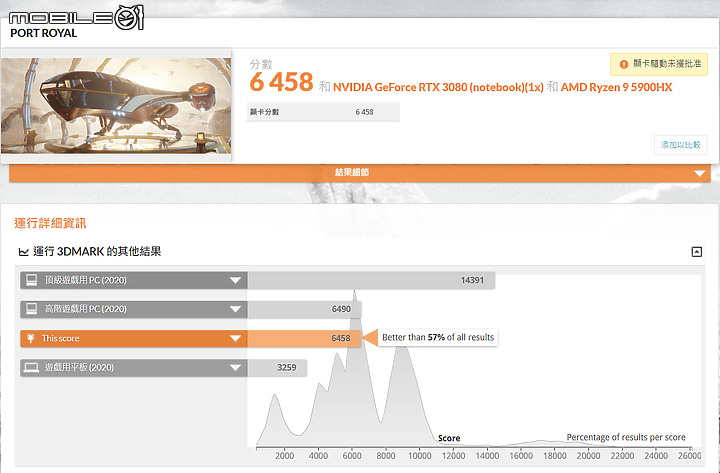Click the orange warning icon for unapproved driver
The width and height of the screenshot is (720, 473).
(x=624, y=64)
